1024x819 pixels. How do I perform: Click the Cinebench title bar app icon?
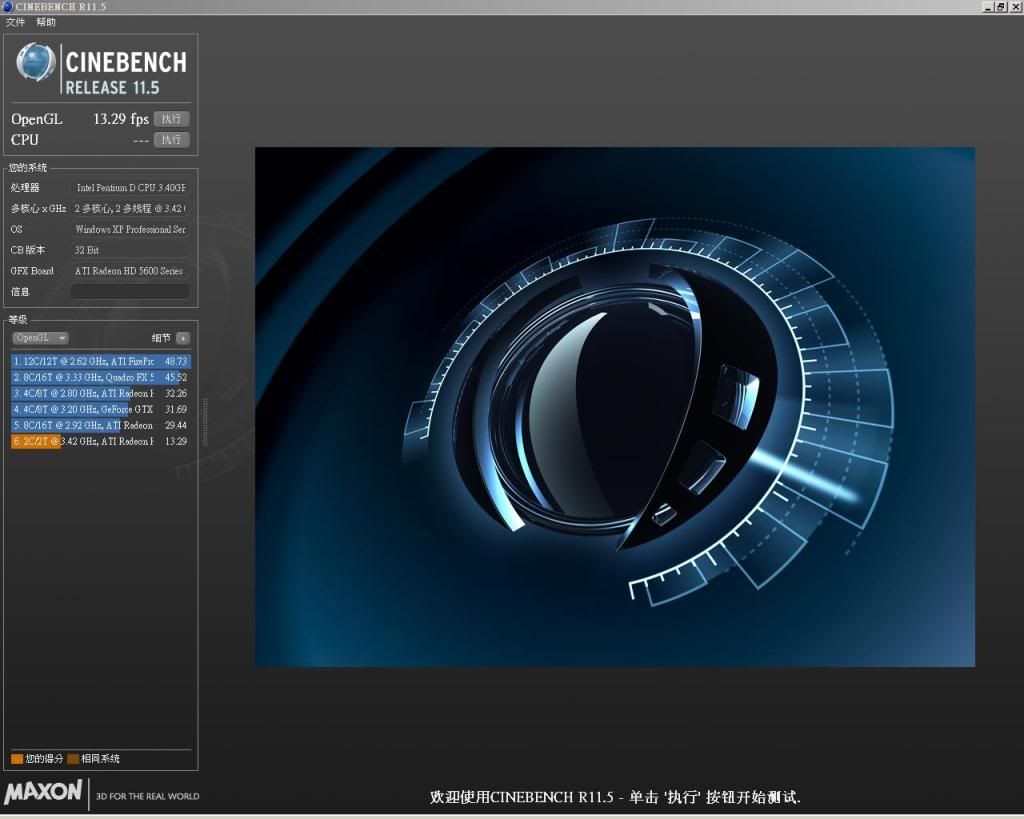[8, 7]
